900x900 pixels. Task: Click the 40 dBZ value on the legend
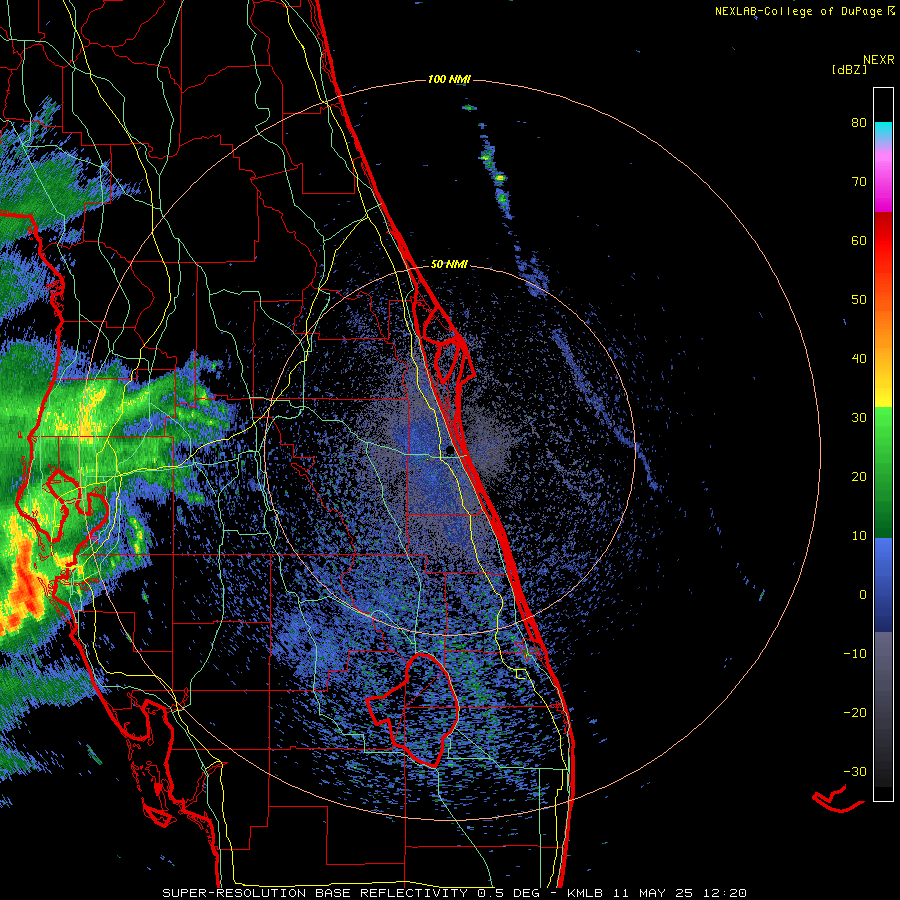click(859, 358)
